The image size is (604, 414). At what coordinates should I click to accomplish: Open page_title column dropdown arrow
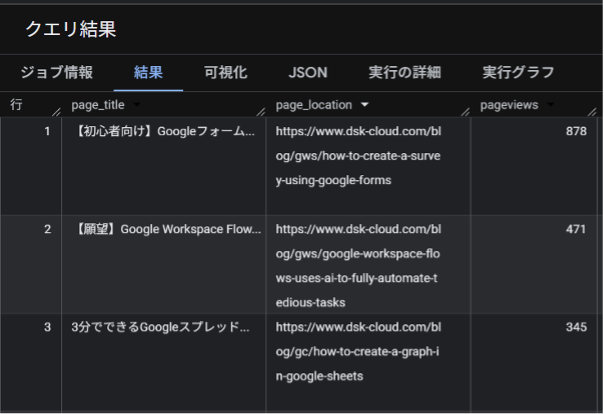pos(136,104)
